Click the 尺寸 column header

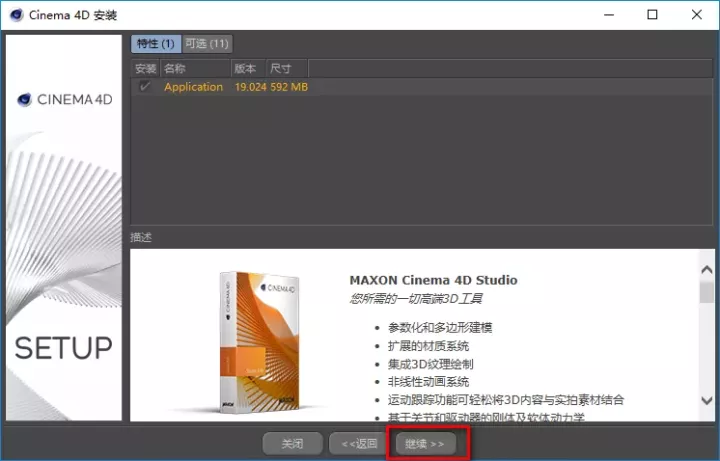[283, 68]
